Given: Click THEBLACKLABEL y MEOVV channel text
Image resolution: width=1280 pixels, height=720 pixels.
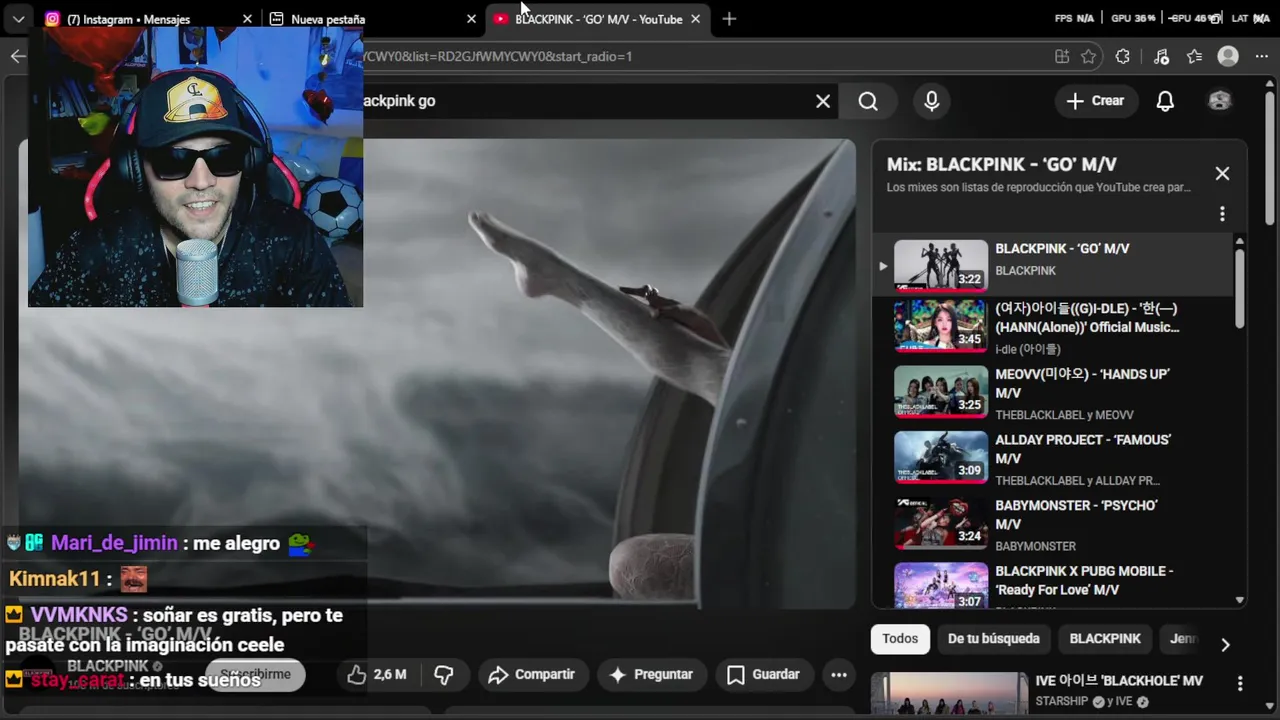Looking at the screenshot, I should tap(1064, 415).
